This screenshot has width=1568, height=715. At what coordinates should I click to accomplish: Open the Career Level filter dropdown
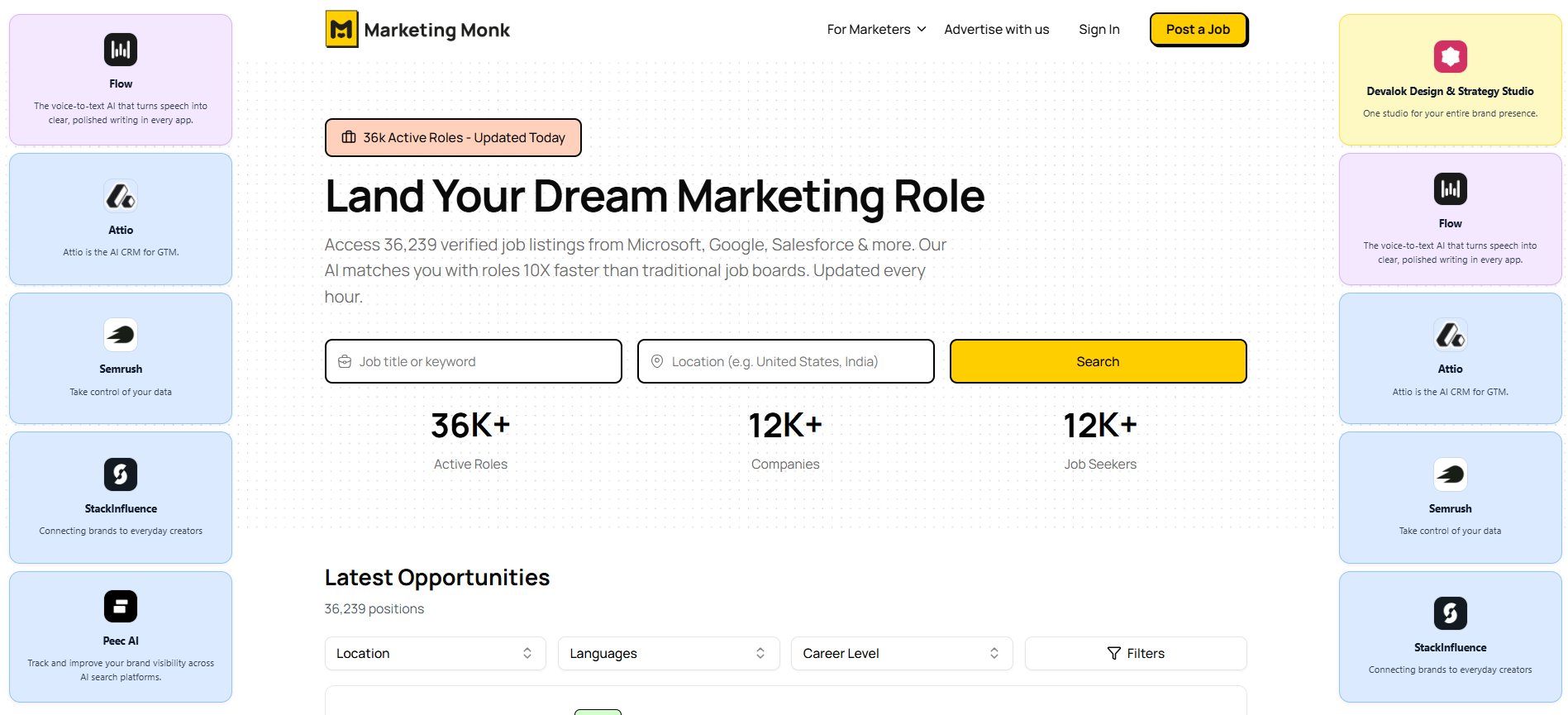tap(902, 653)
